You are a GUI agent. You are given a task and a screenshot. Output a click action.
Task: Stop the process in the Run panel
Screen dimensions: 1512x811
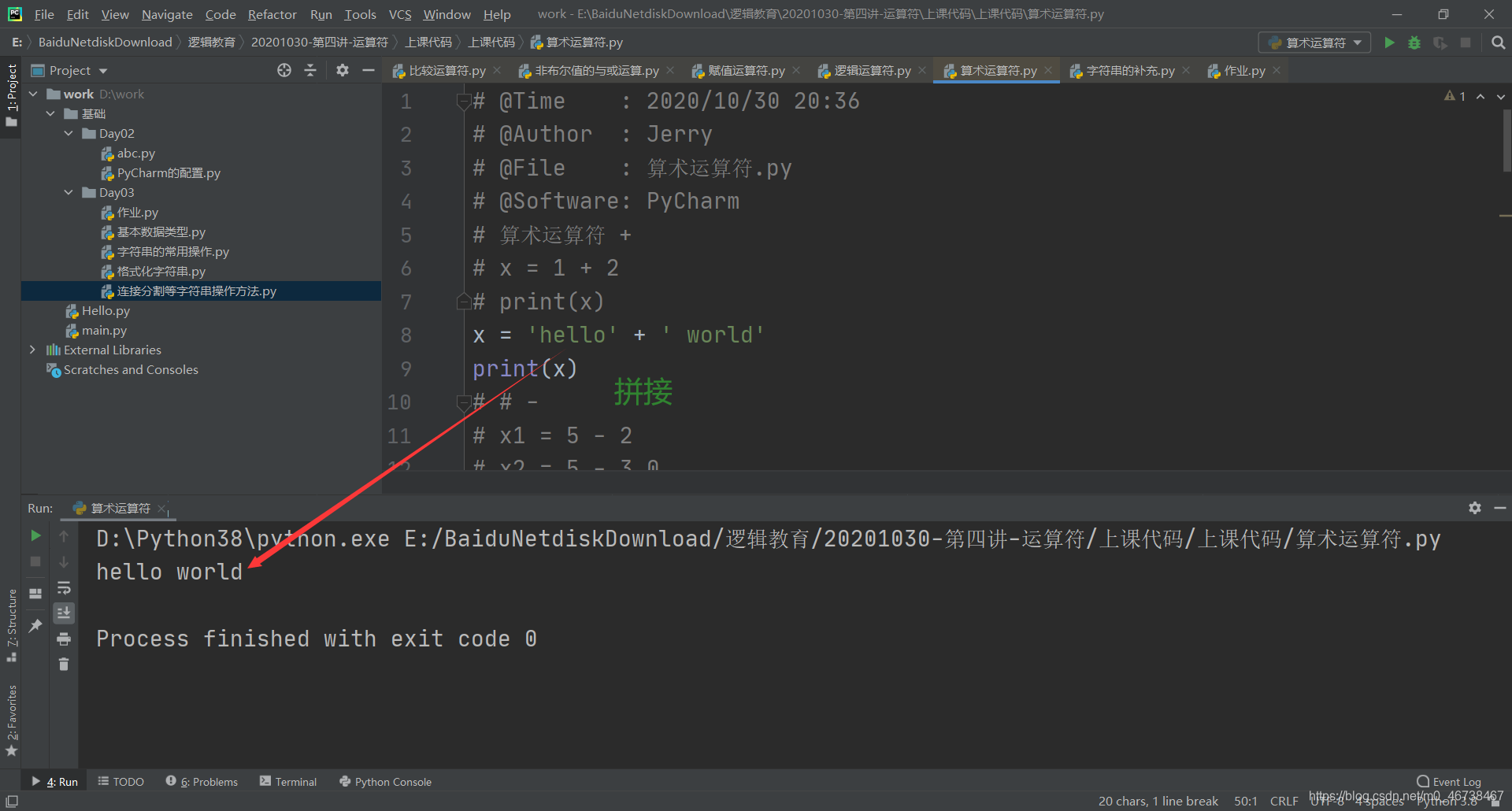coord(35,561)
